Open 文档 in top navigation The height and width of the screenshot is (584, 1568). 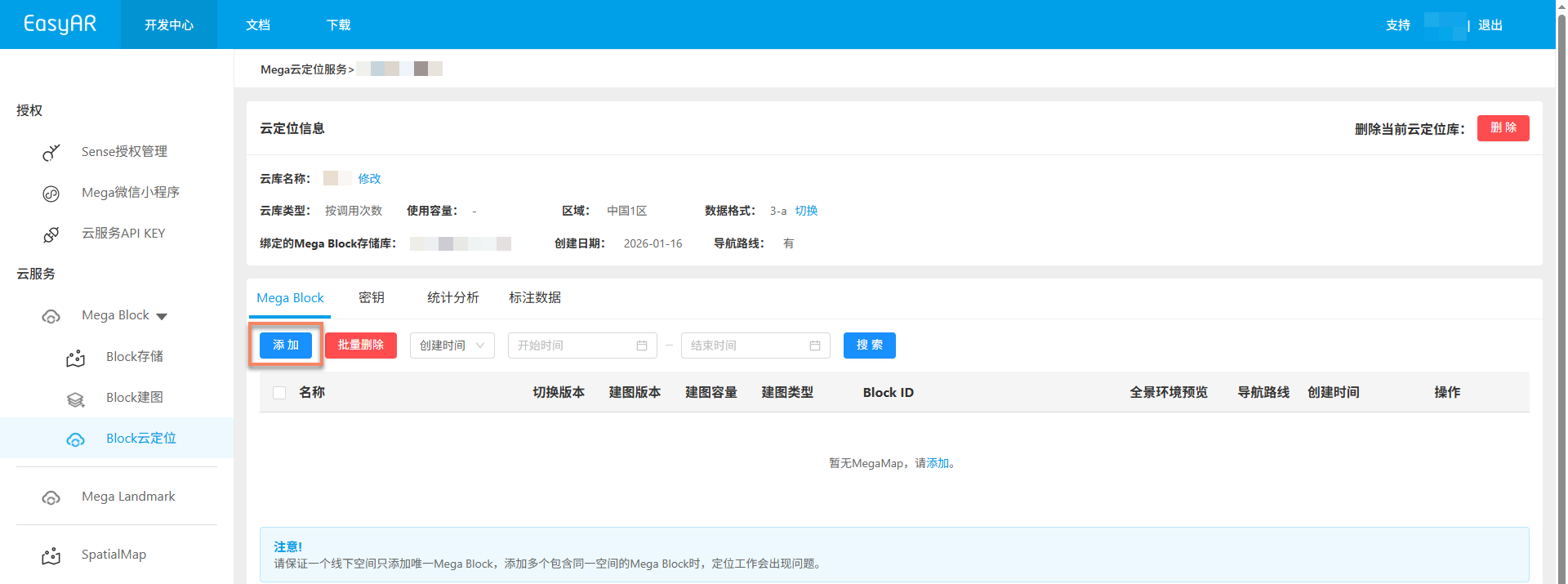[258, 25]
